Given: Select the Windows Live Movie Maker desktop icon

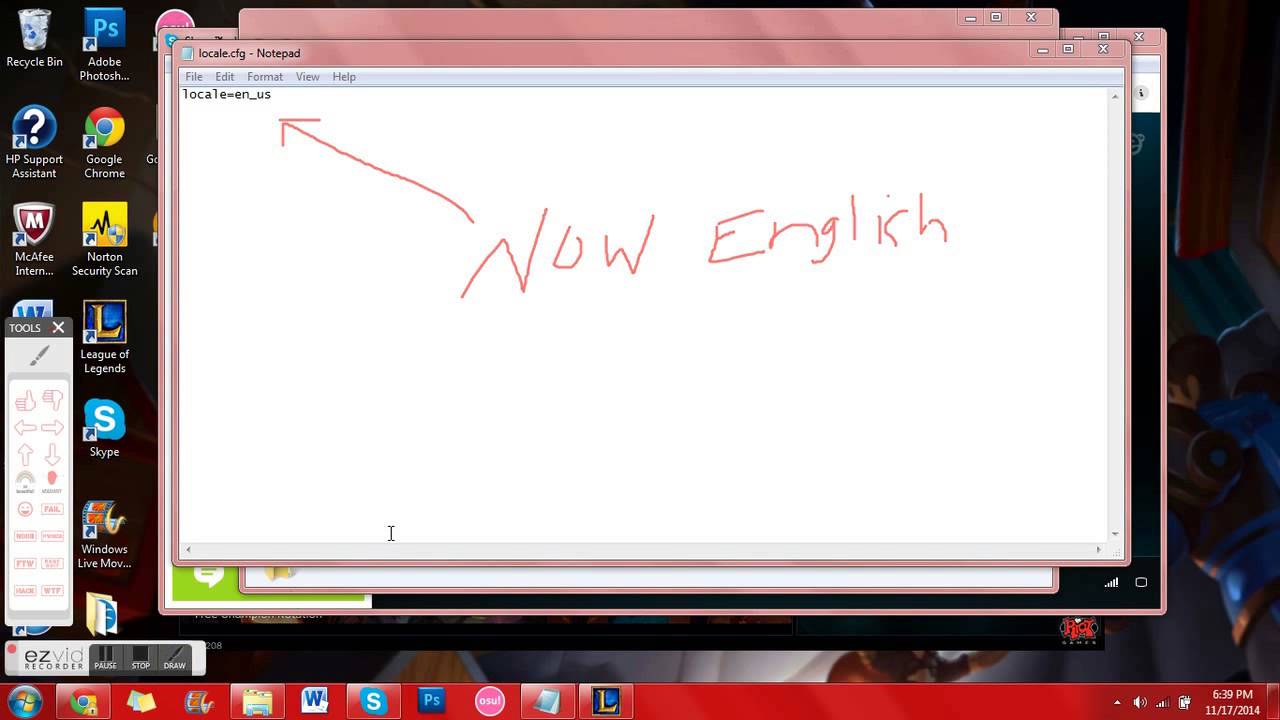Looking at the screenshot, I should pos(104,534).
